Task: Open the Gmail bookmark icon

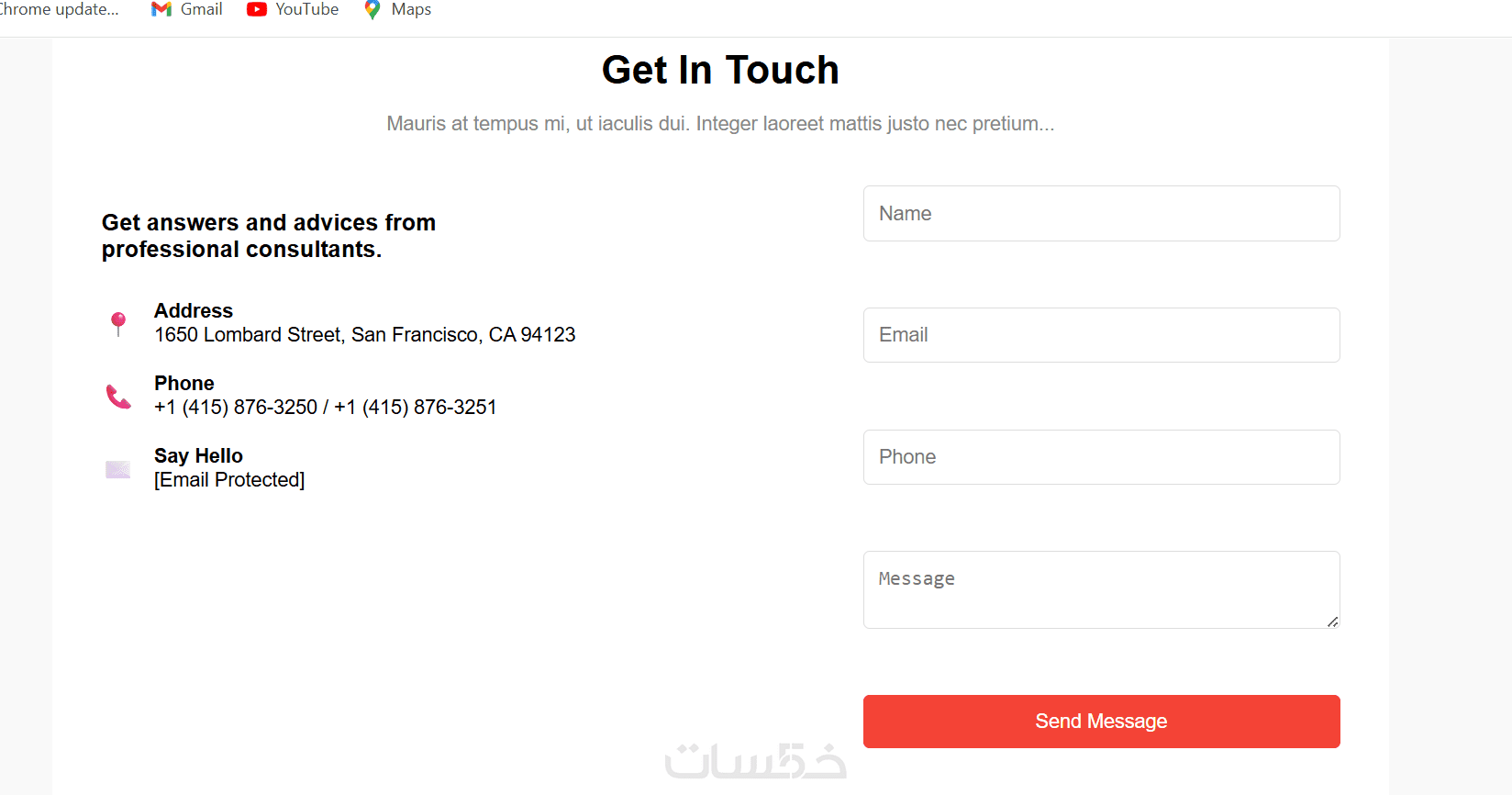Action: click(x=161, y=9)
